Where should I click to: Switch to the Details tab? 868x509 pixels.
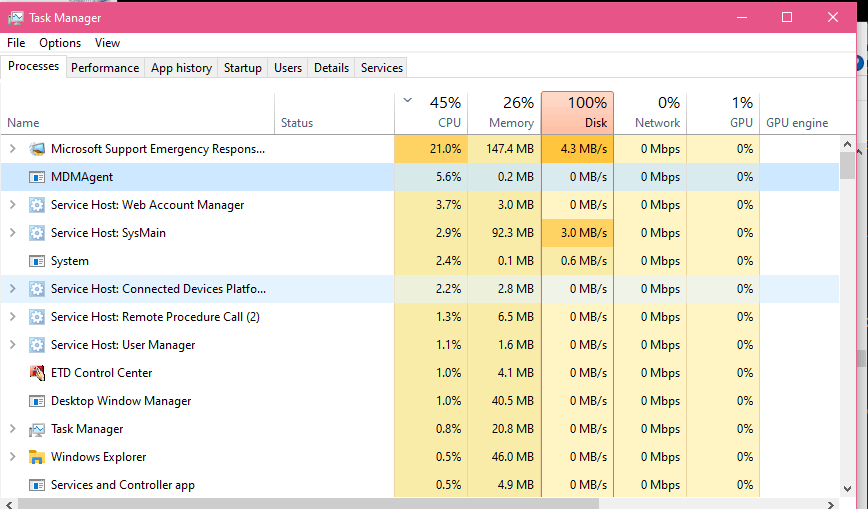tap(331, 68)
